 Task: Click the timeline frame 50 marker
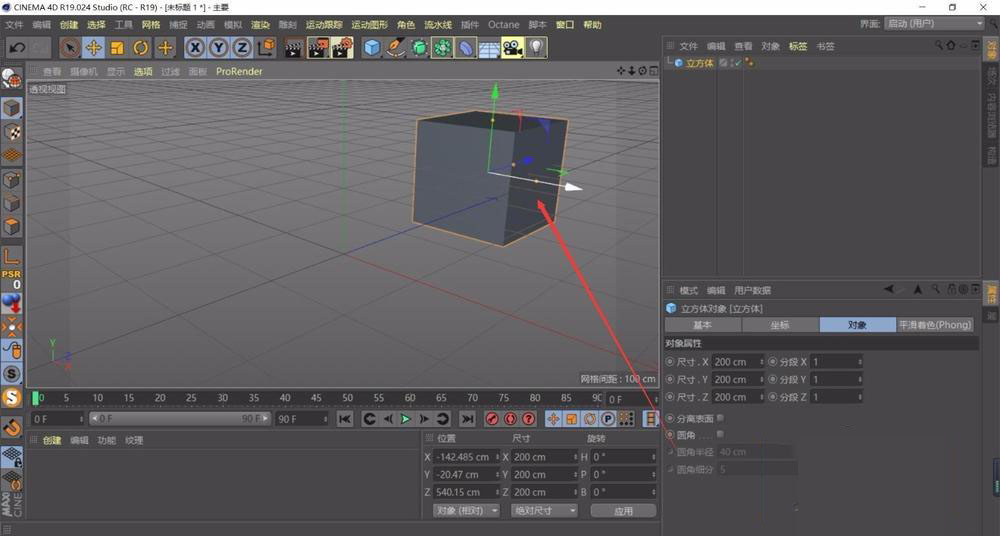tap(347, 398)
